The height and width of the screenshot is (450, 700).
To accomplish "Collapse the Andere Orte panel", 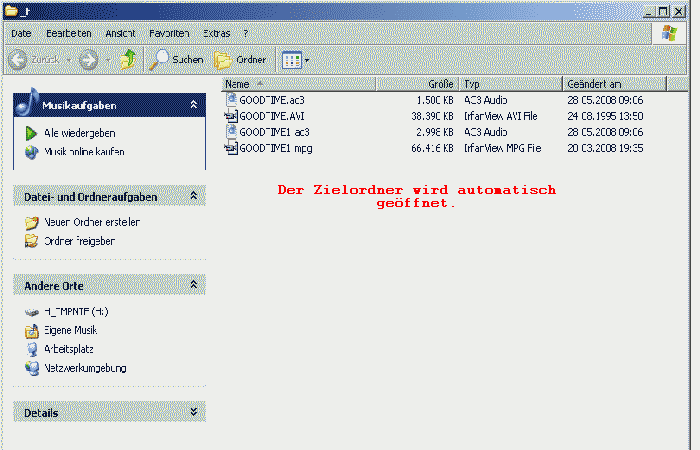I will [193, 285].
